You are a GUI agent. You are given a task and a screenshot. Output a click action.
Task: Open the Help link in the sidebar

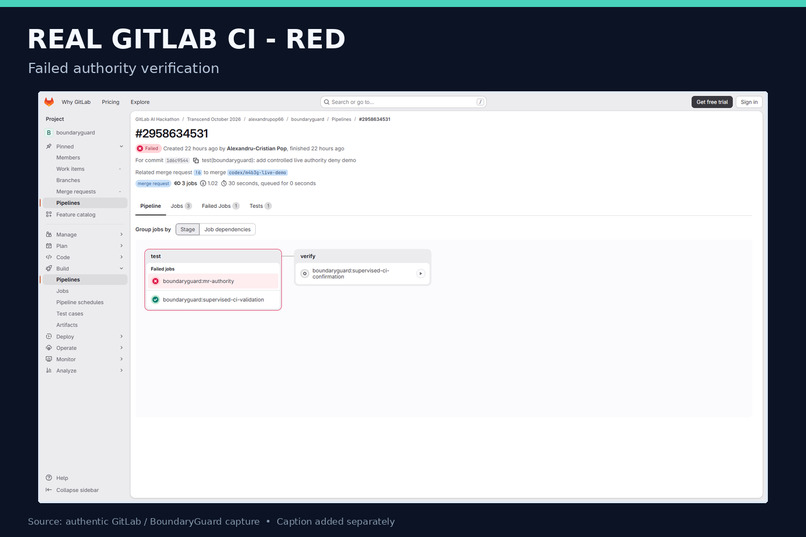62,478
